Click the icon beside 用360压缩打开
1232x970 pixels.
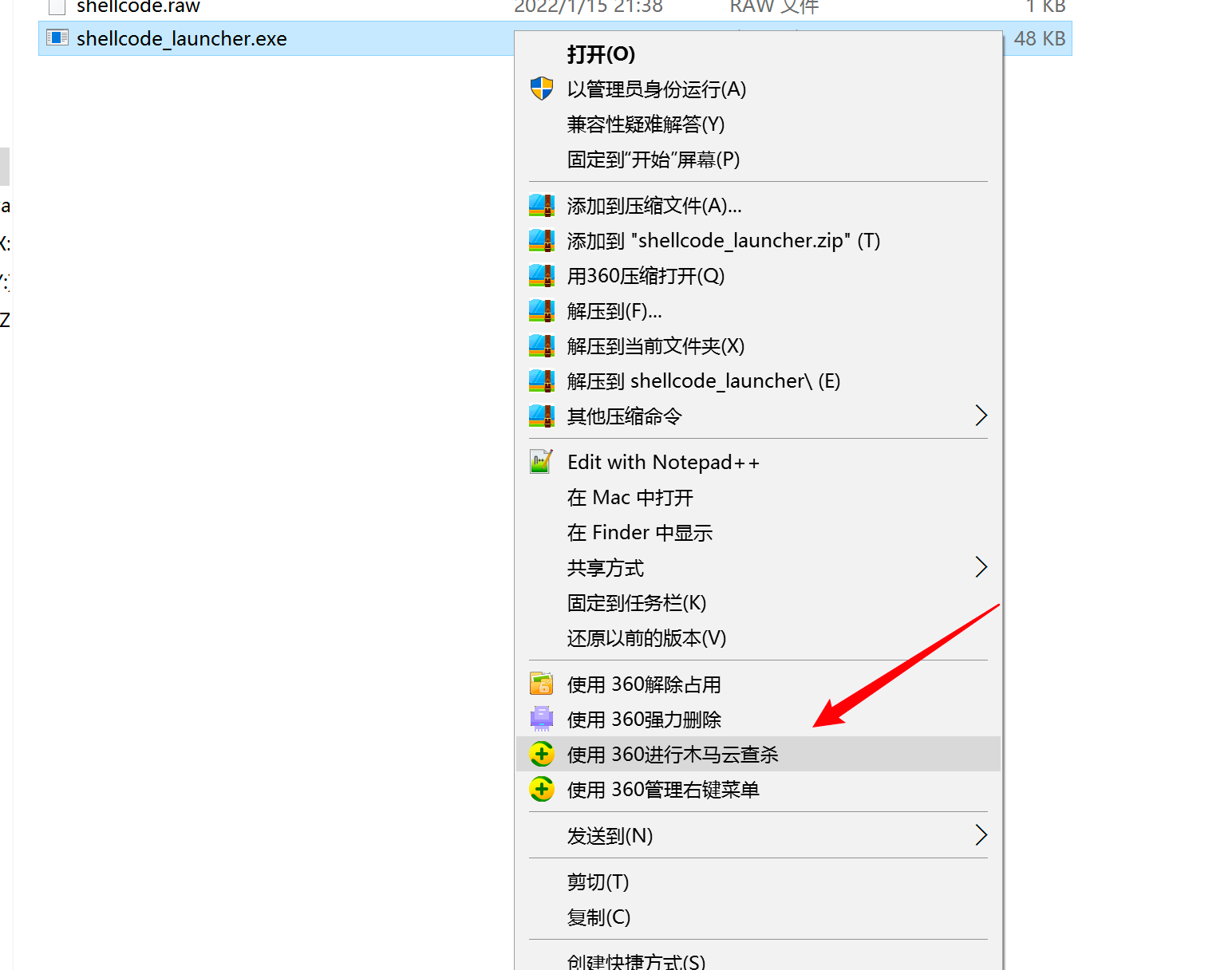click(x=542, y=276)
